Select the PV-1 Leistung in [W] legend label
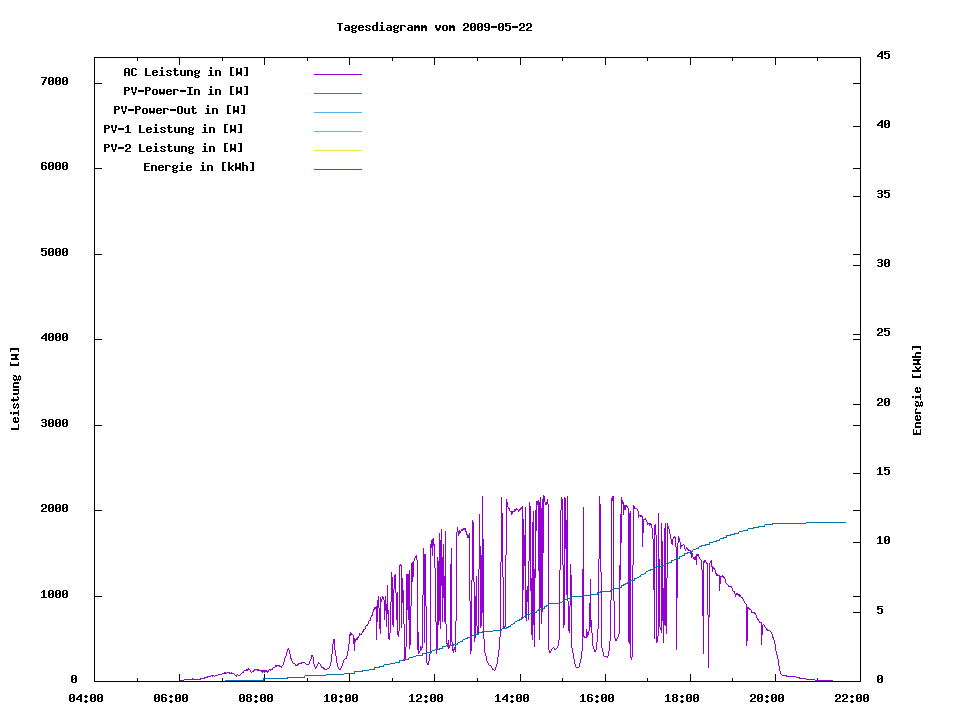960x720 pixels. [x=173, y=129]
